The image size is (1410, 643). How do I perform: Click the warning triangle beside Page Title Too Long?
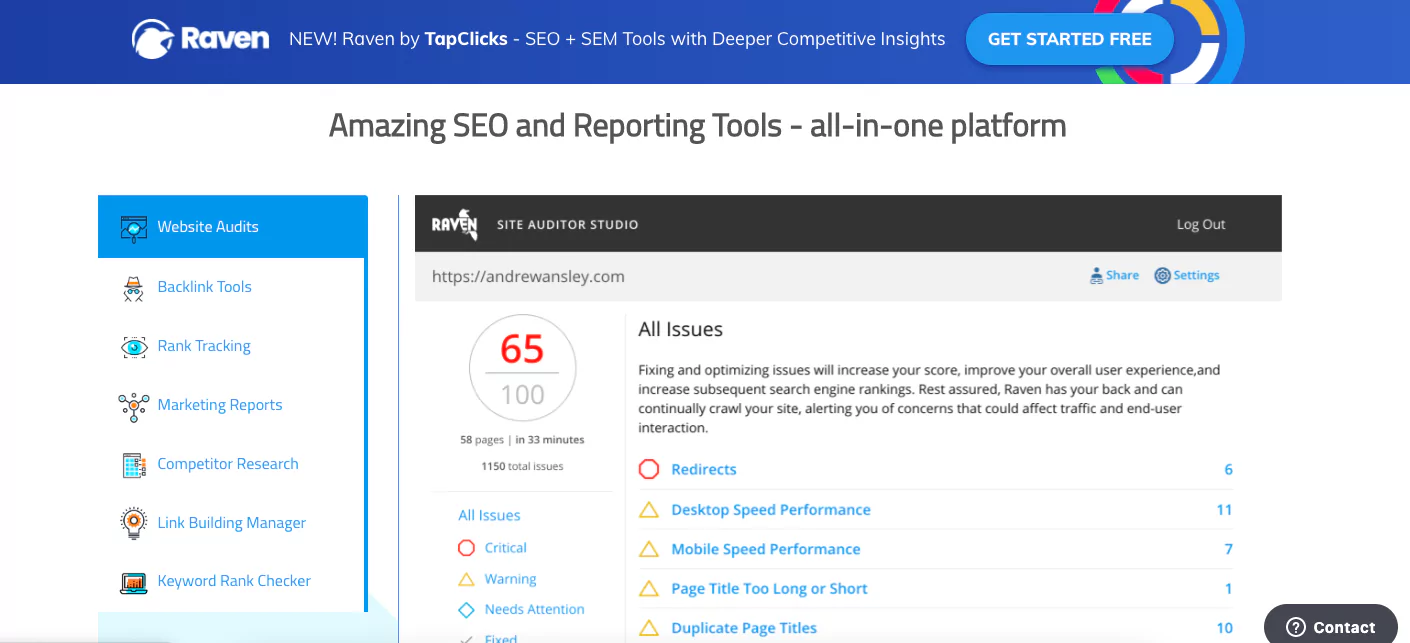(x=649, y=589)
